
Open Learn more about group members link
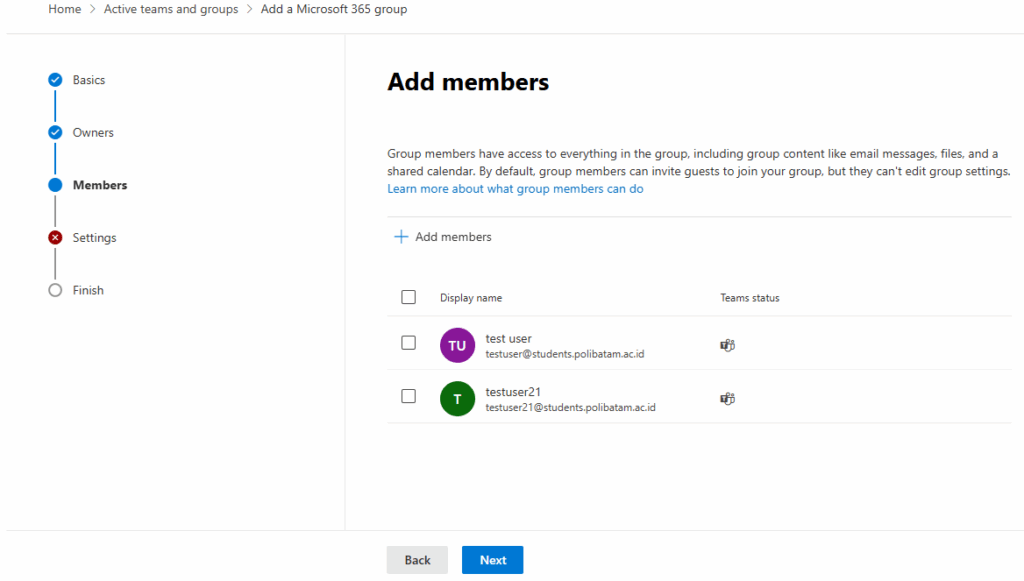coord(515,189)
